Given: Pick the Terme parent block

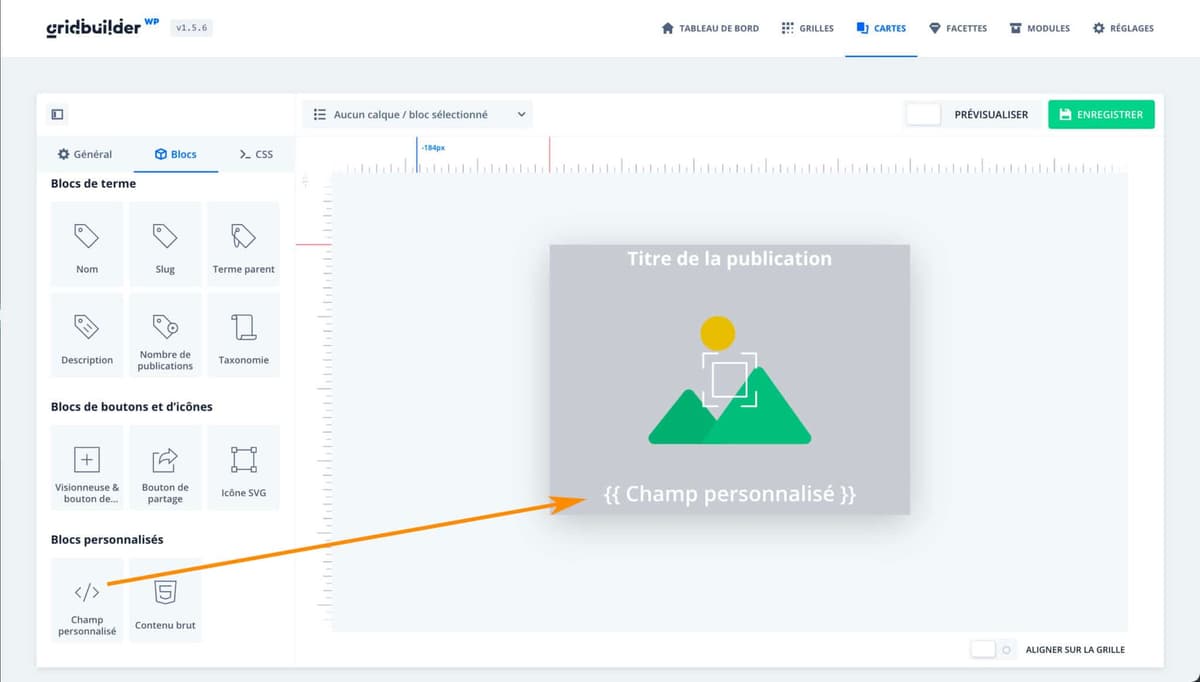Looking at the screenshot, I should (x=243, y=245).
